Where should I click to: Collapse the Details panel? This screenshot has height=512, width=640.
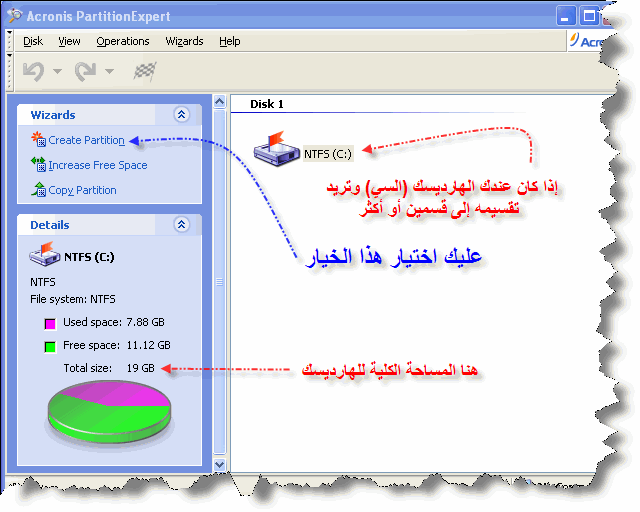click(181, 224)
